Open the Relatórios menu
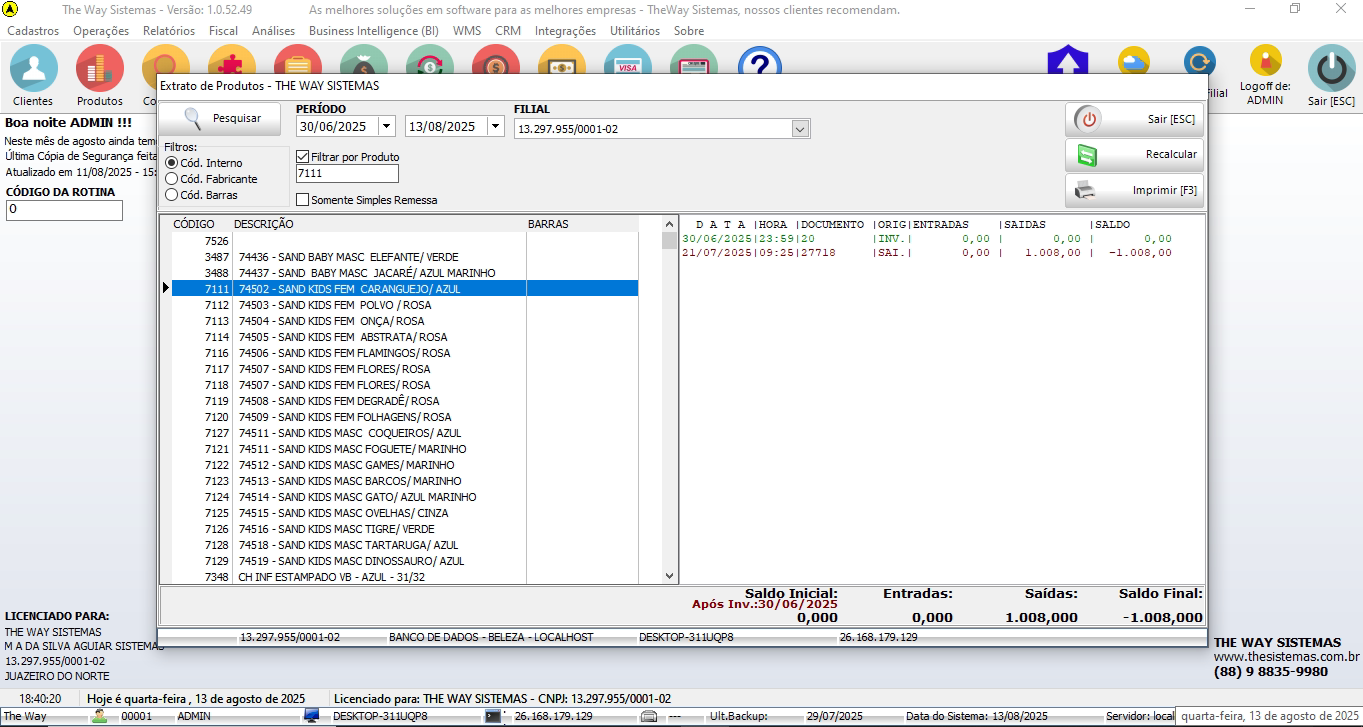This screenshot has width=1363, height=727. 168,31
